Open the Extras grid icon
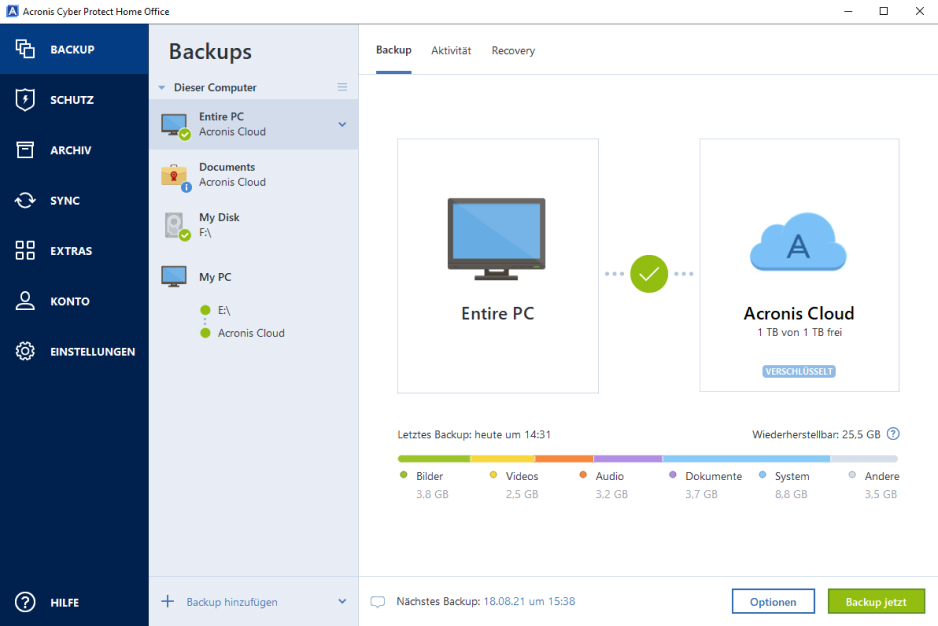The width and height of the screenshot is (938, 626). 25,250
